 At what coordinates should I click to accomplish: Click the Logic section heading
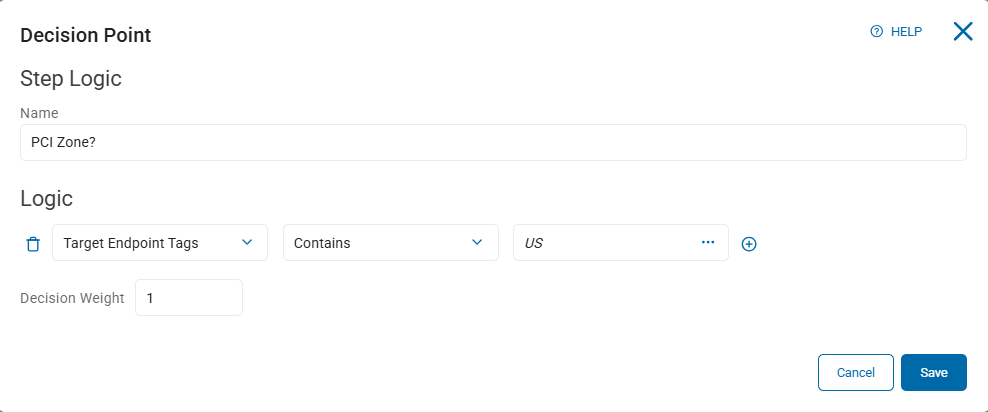click(46, 198)
